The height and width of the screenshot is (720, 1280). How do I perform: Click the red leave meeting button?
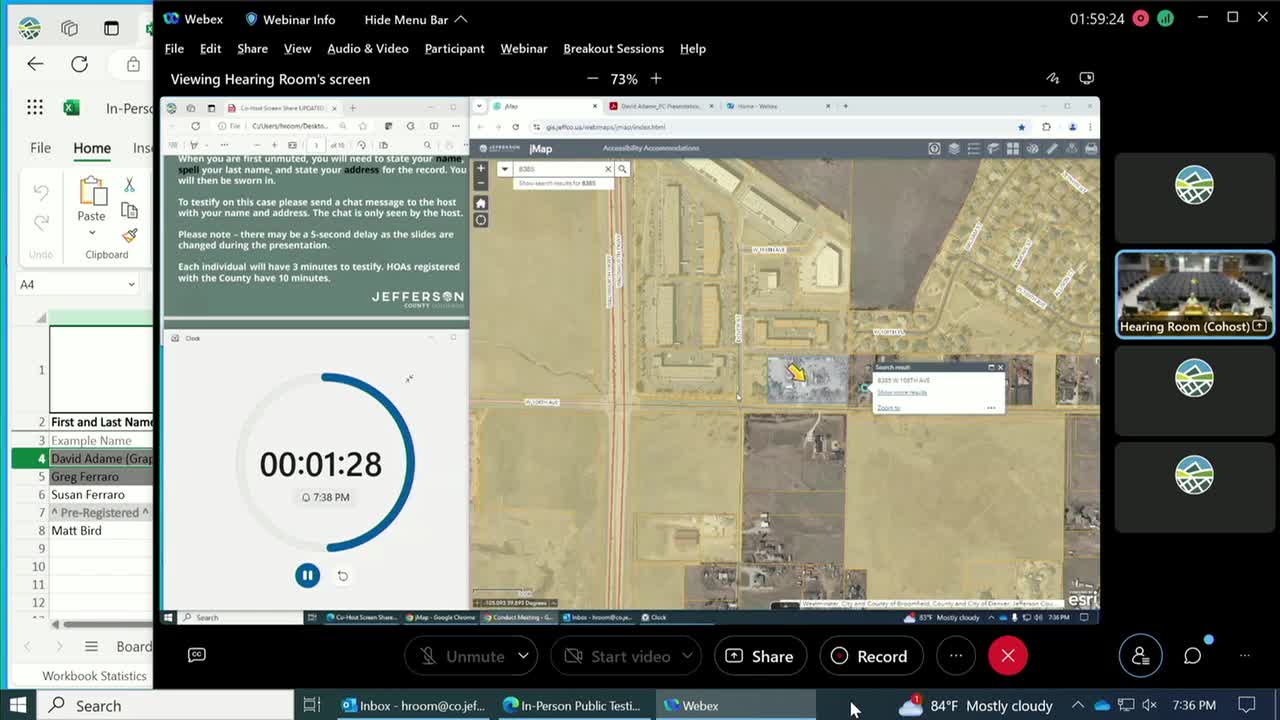1007,656
